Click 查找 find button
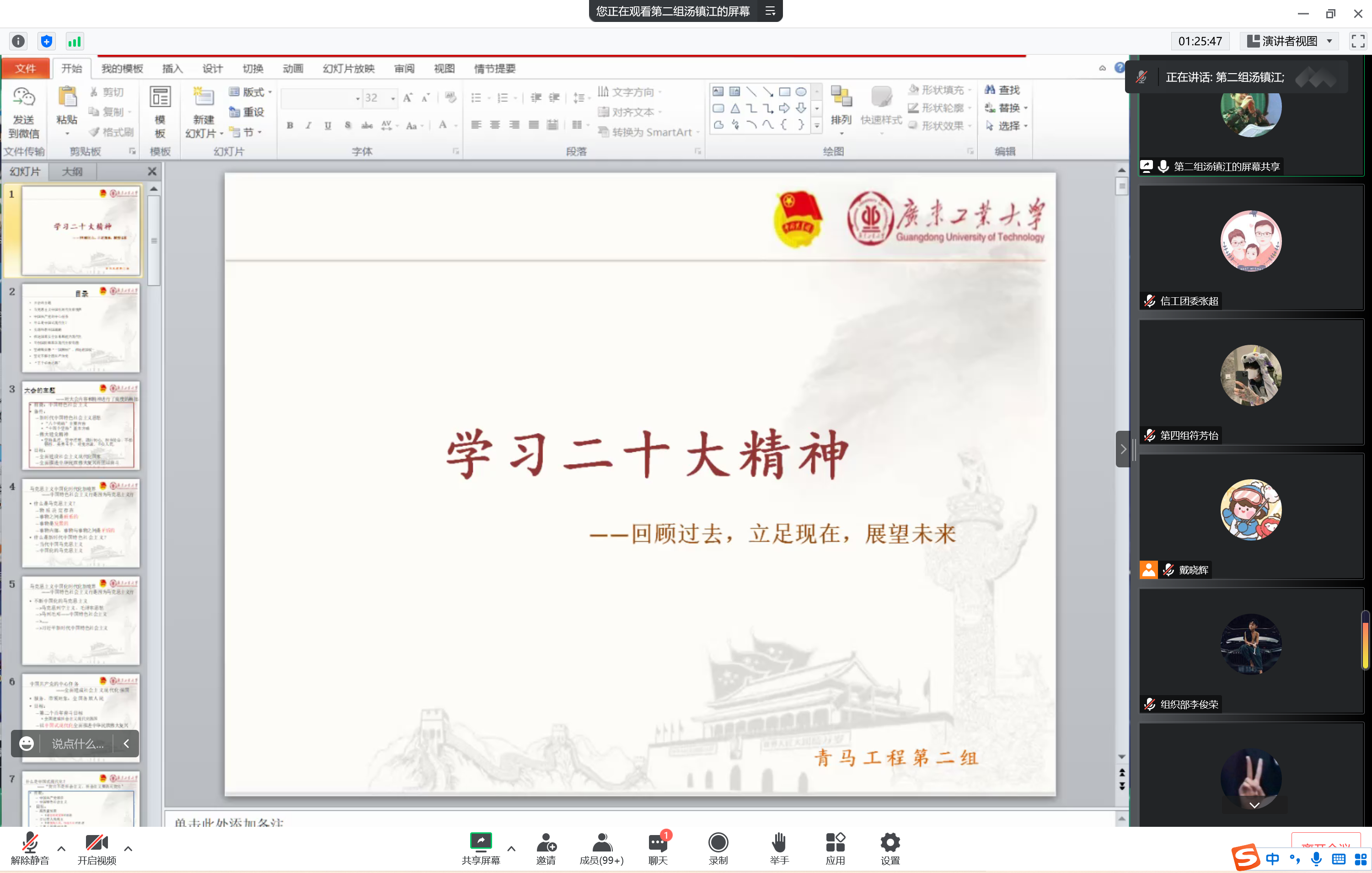The height and width of the screenshot is (873, 1372). pyautogui.click(x=1002, y=90)
